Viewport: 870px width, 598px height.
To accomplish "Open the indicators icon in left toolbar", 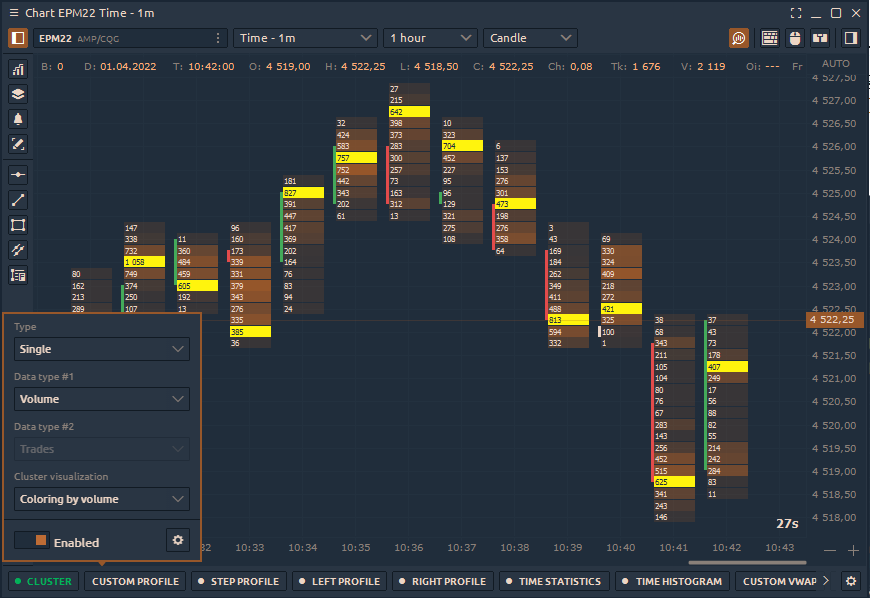I will [x=18, y=69].
